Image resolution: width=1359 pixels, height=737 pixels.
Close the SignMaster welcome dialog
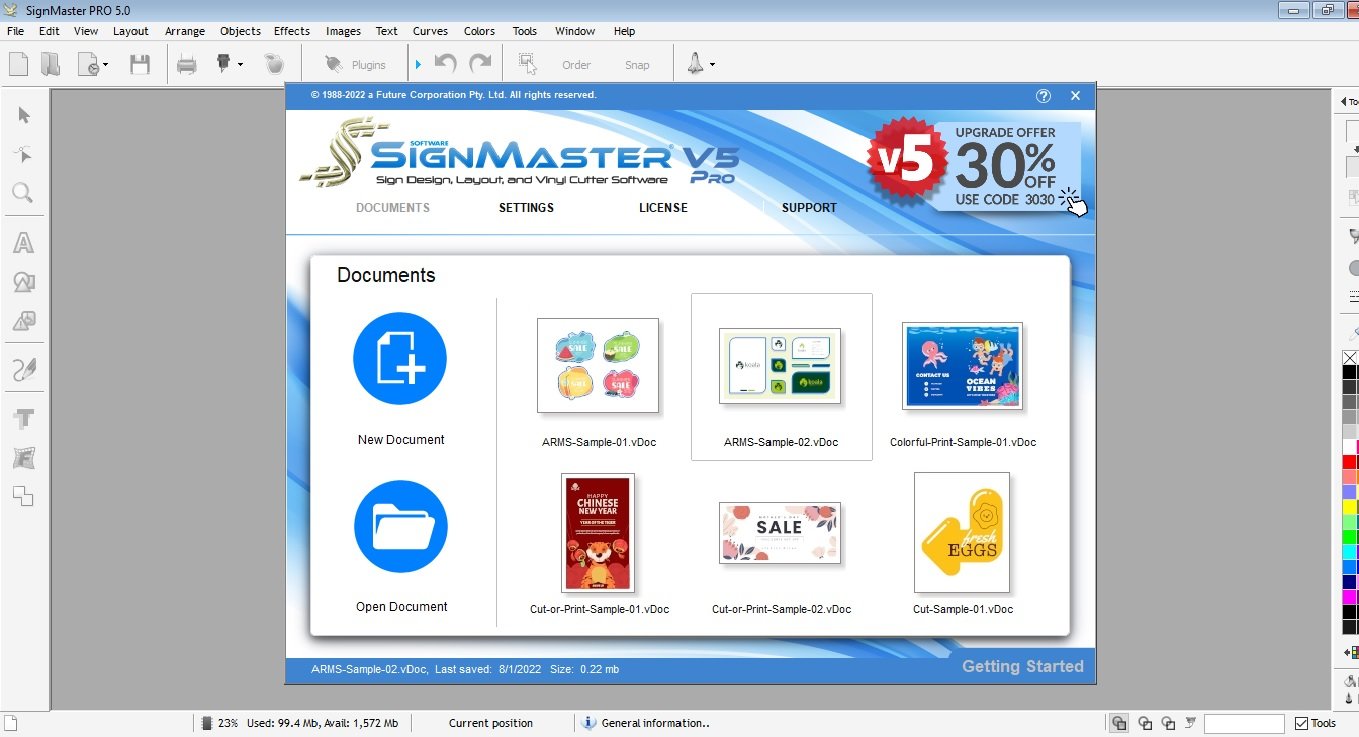click(1075, 96)
